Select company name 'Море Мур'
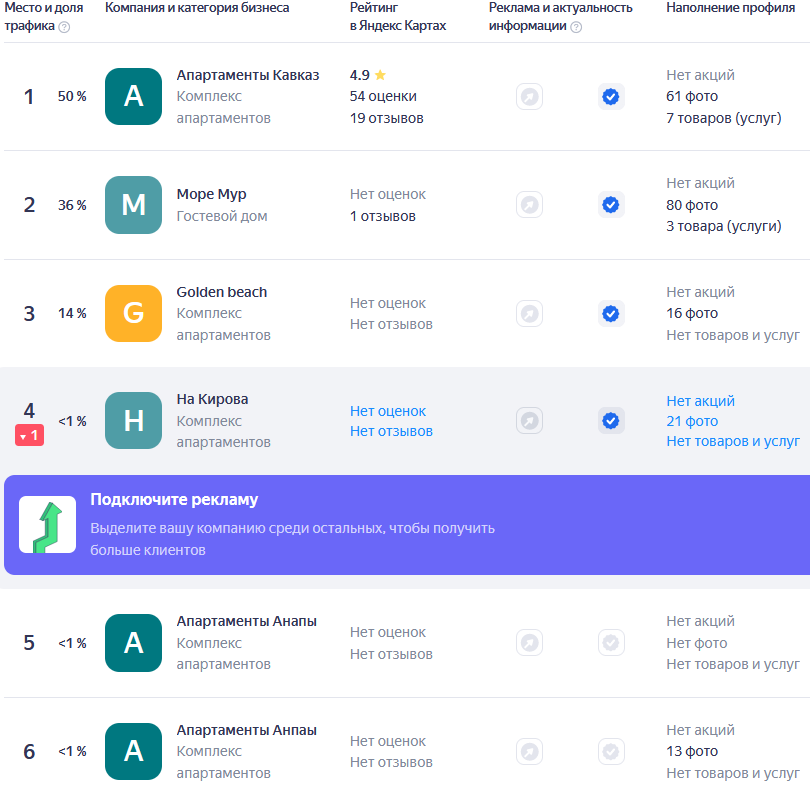Image resolution: width=810 pixels, height=799 pixels. click(211, 194)
